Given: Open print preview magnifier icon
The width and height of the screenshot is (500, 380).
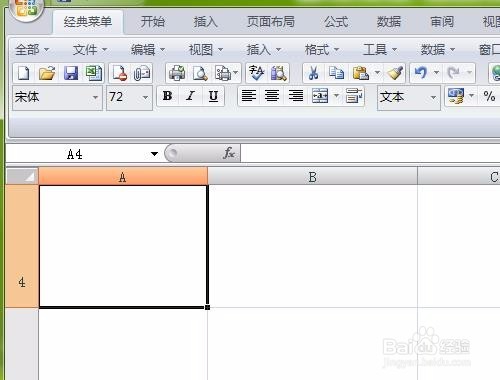Looking at the screenshot, I should 200,73.
